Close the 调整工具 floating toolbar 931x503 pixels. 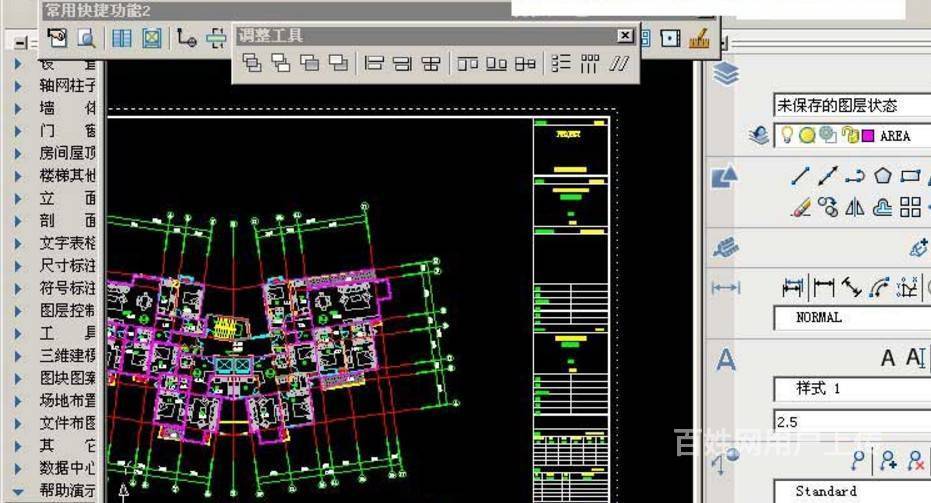click(x=625, y=36)
